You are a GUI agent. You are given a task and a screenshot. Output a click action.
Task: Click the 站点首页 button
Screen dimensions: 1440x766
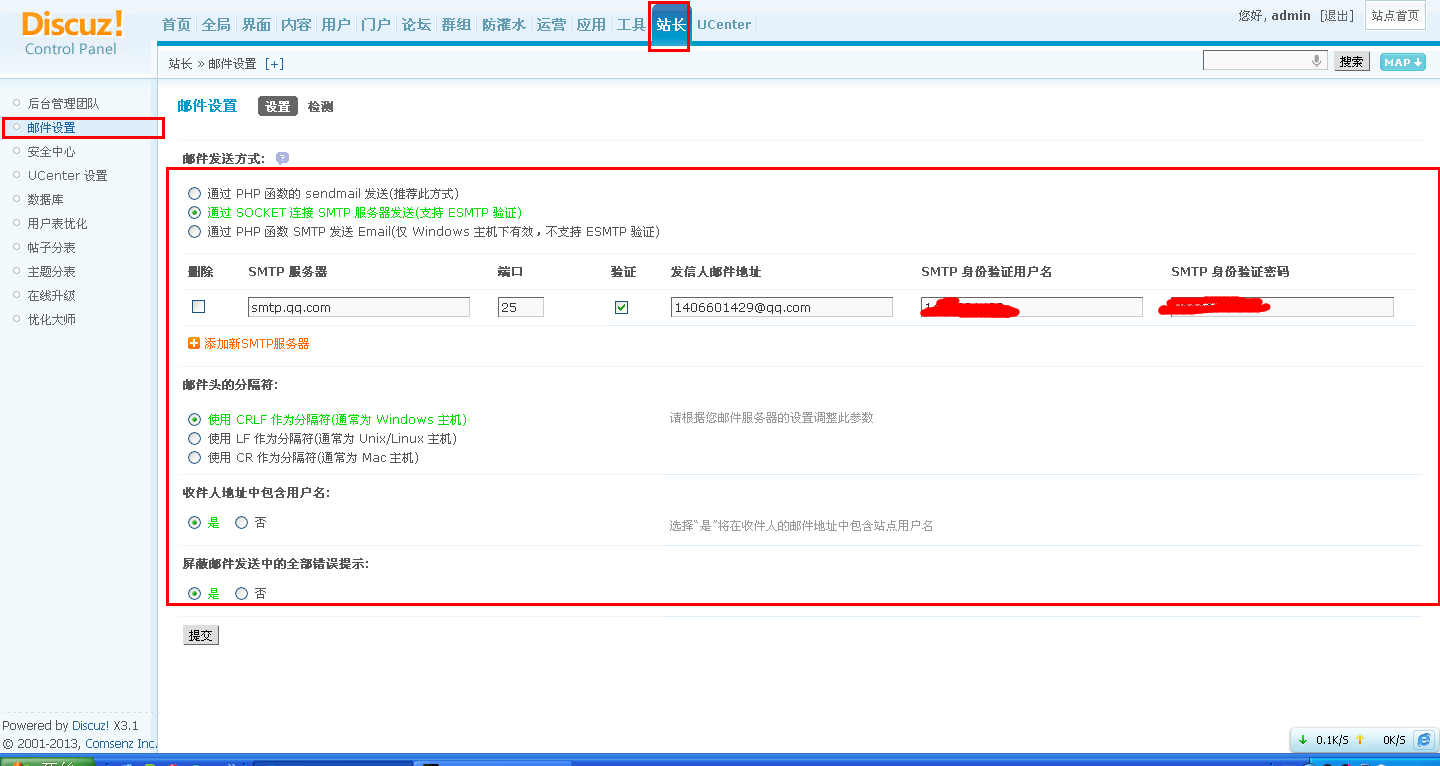coord(1395,16)
